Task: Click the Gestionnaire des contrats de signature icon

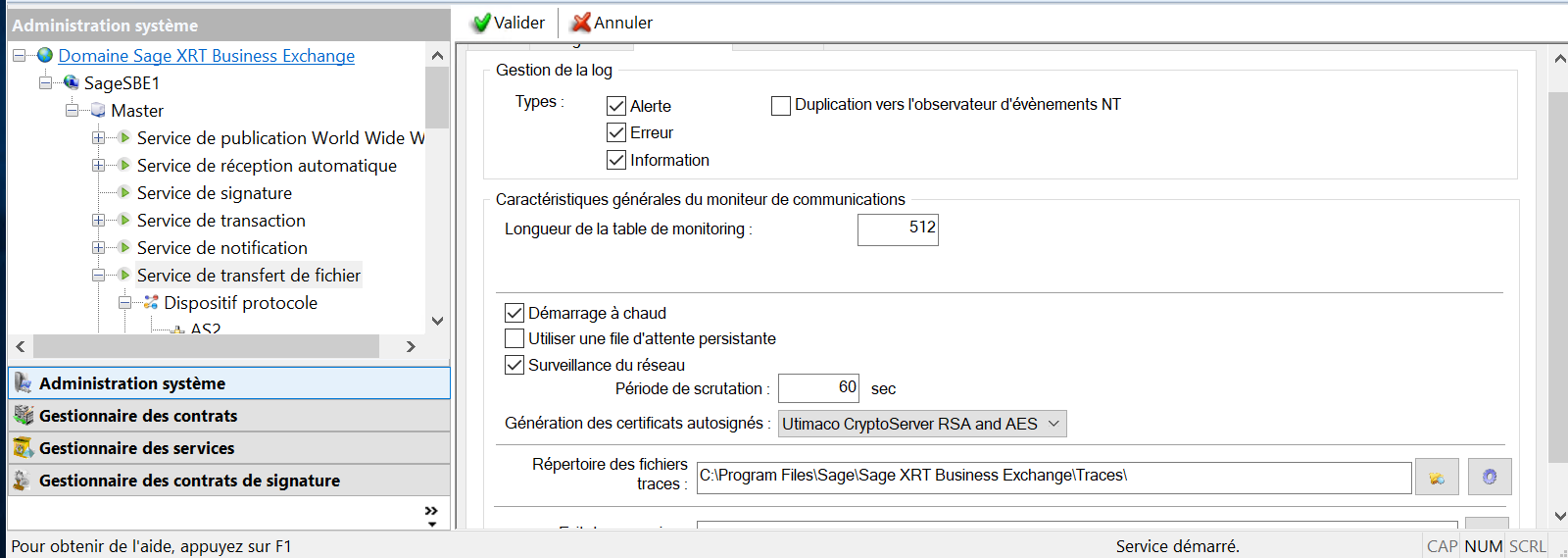Action: pos(24,481)
